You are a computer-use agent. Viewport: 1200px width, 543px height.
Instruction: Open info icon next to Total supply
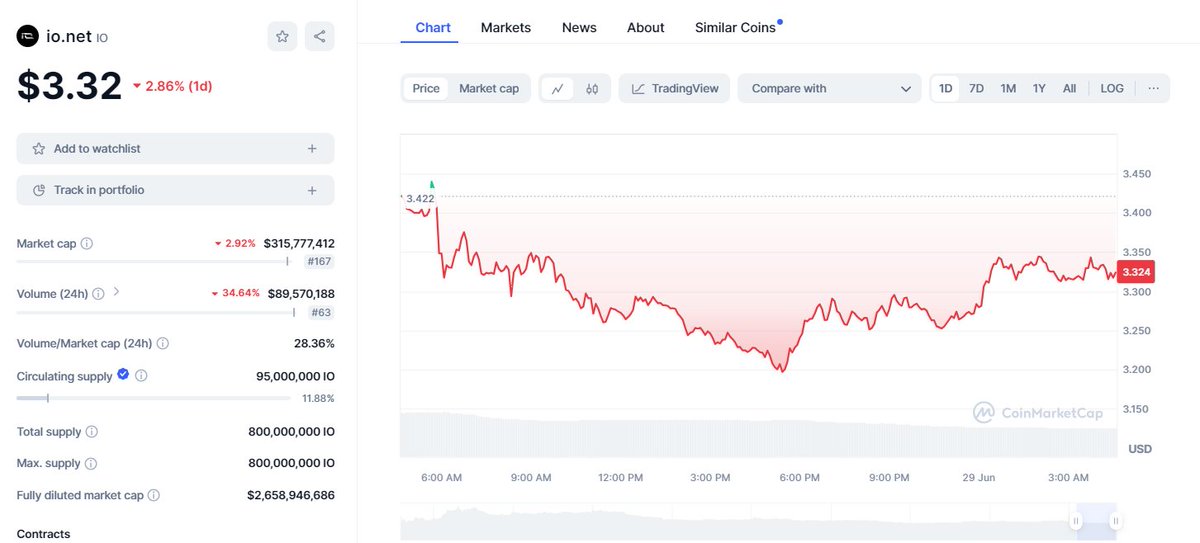pyautogui.click(x=92, y=432)
